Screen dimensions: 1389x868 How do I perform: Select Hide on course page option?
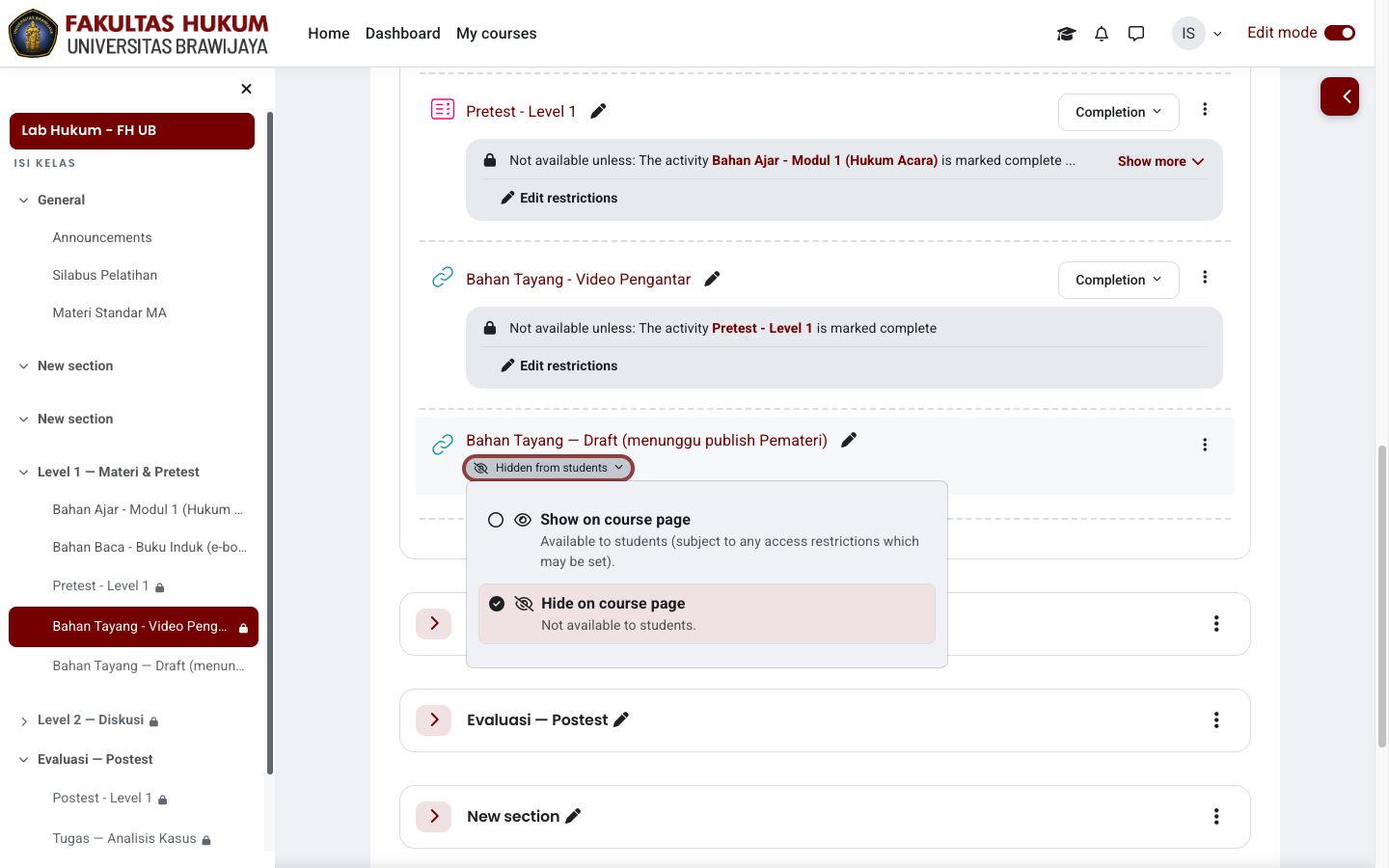(707, 613)
